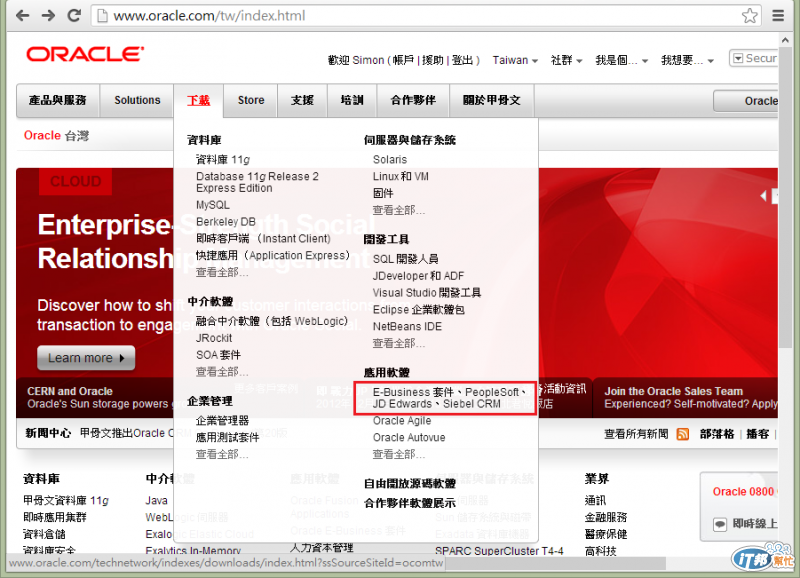This screenshot has height=578, width=800.
Task: Select 融合中介軟體 (包括 WebLogic)
Action: coord(272,321)
